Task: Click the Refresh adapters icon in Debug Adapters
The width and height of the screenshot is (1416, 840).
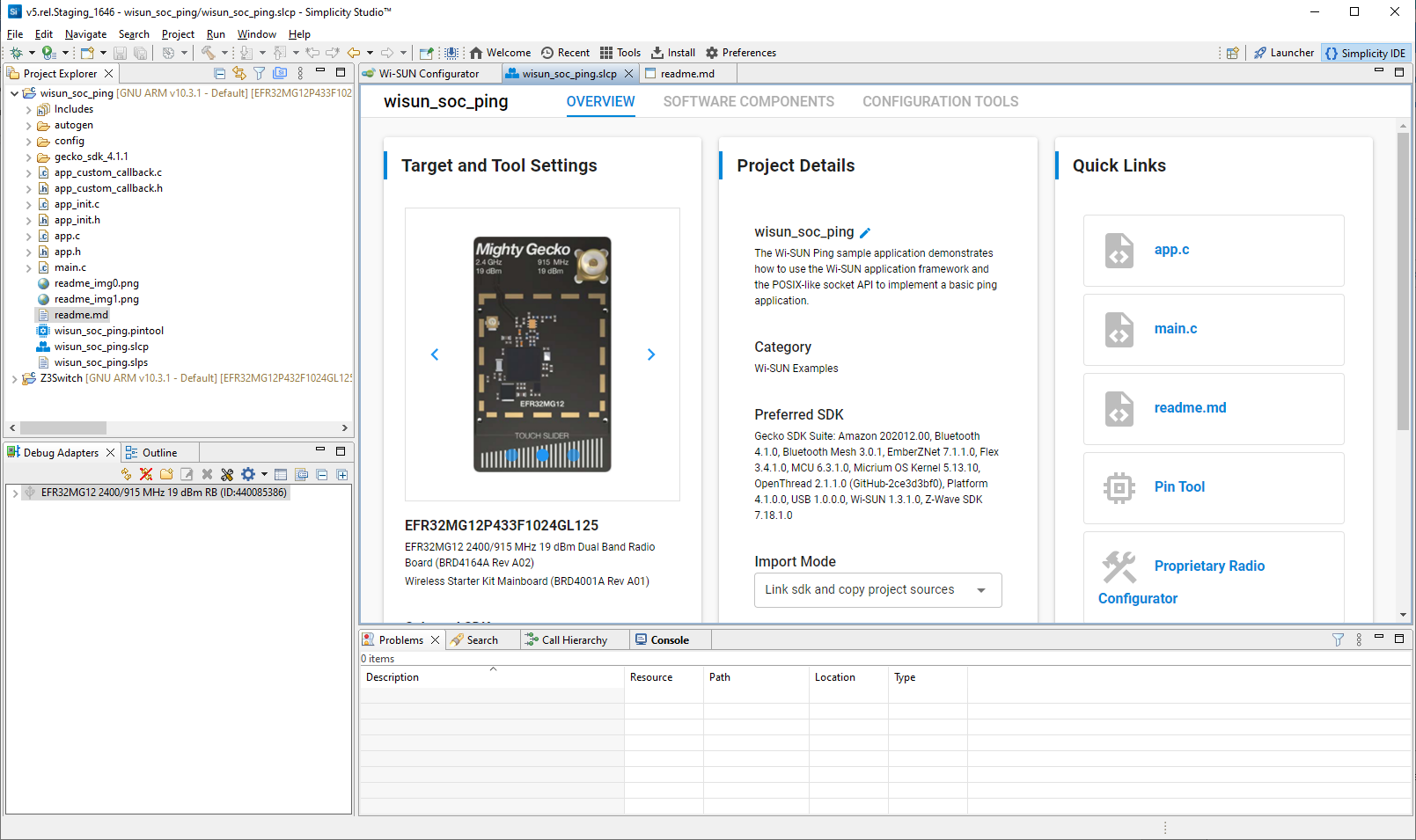Action: click(126, 474)
